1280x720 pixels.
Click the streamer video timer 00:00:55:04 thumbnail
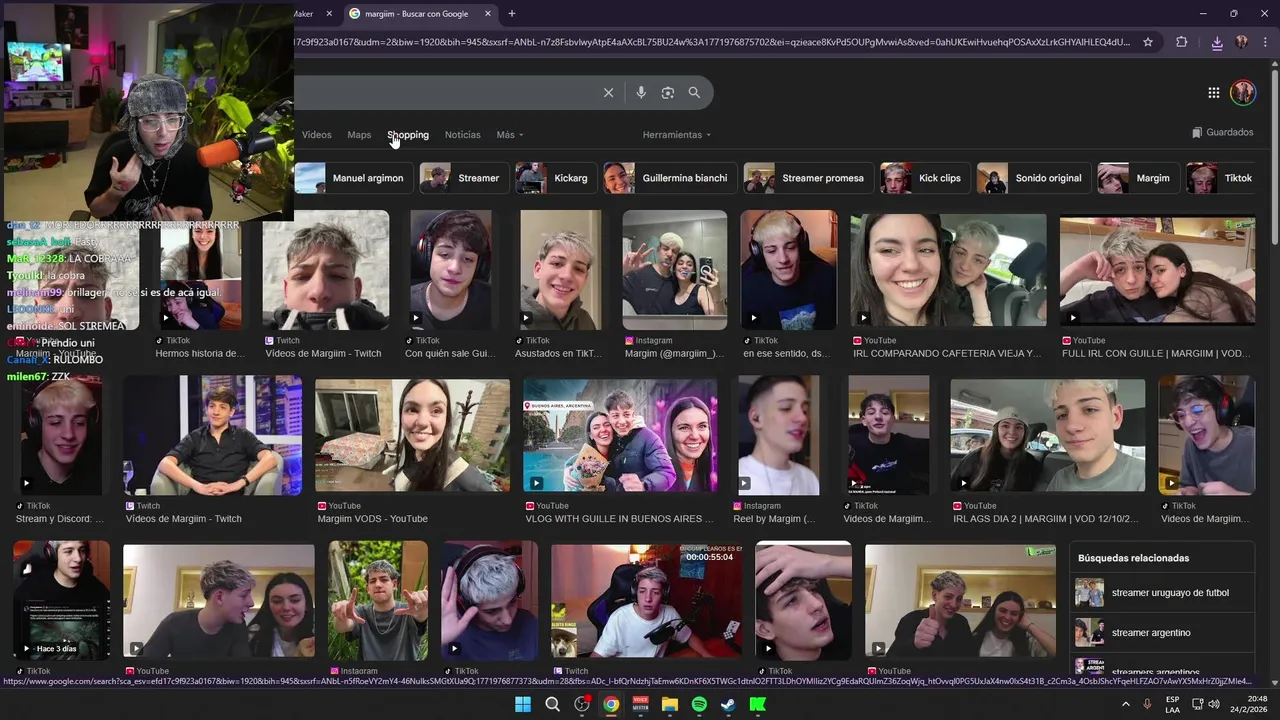(647, 600)
